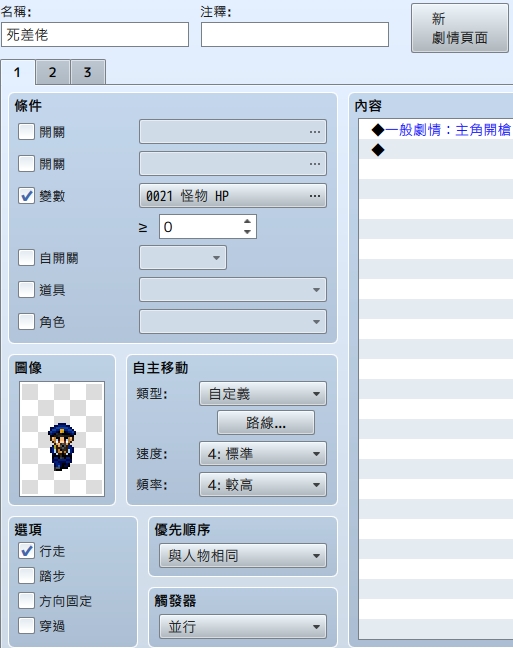Viewport: 513px width, 648px height.
Task: Open the 角色 actor dropdown
Action: pyautogui.click(x=233, y=322)
